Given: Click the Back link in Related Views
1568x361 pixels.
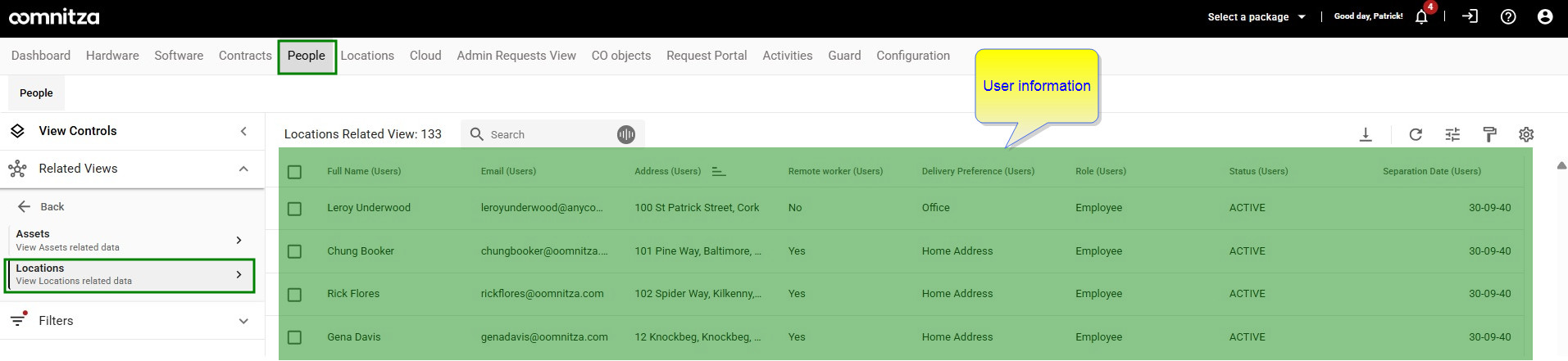Looking at the screenshot, I should [52, 207].
